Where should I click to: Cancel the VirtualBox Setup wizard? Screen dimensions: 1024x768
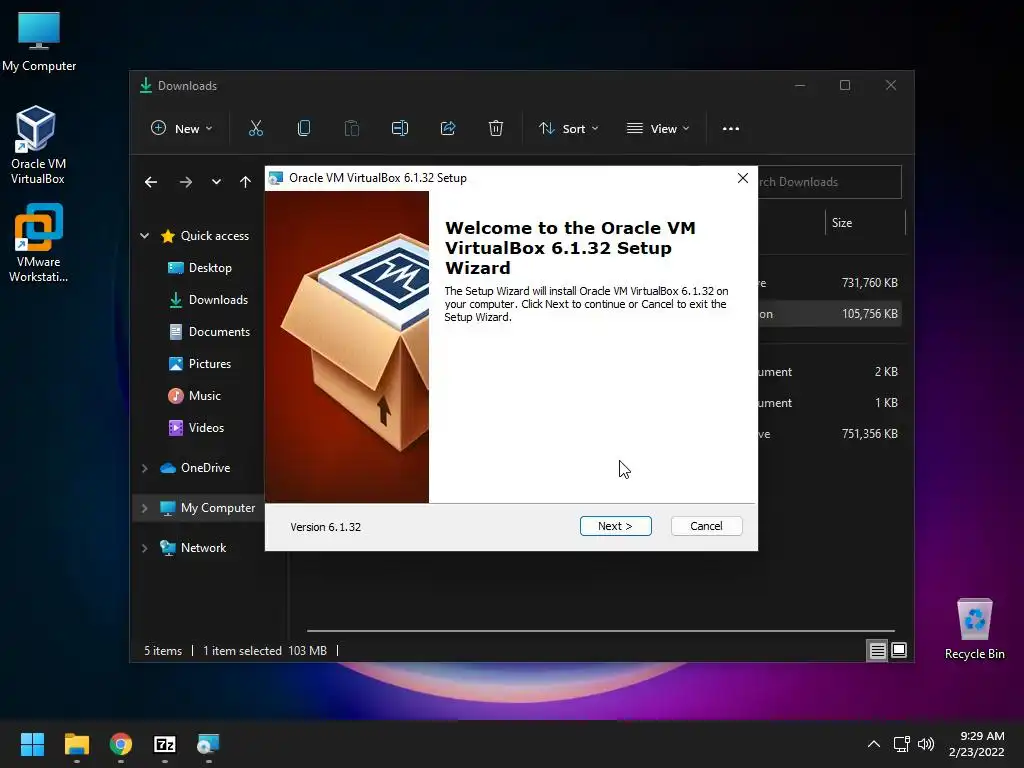coord(706,526)
